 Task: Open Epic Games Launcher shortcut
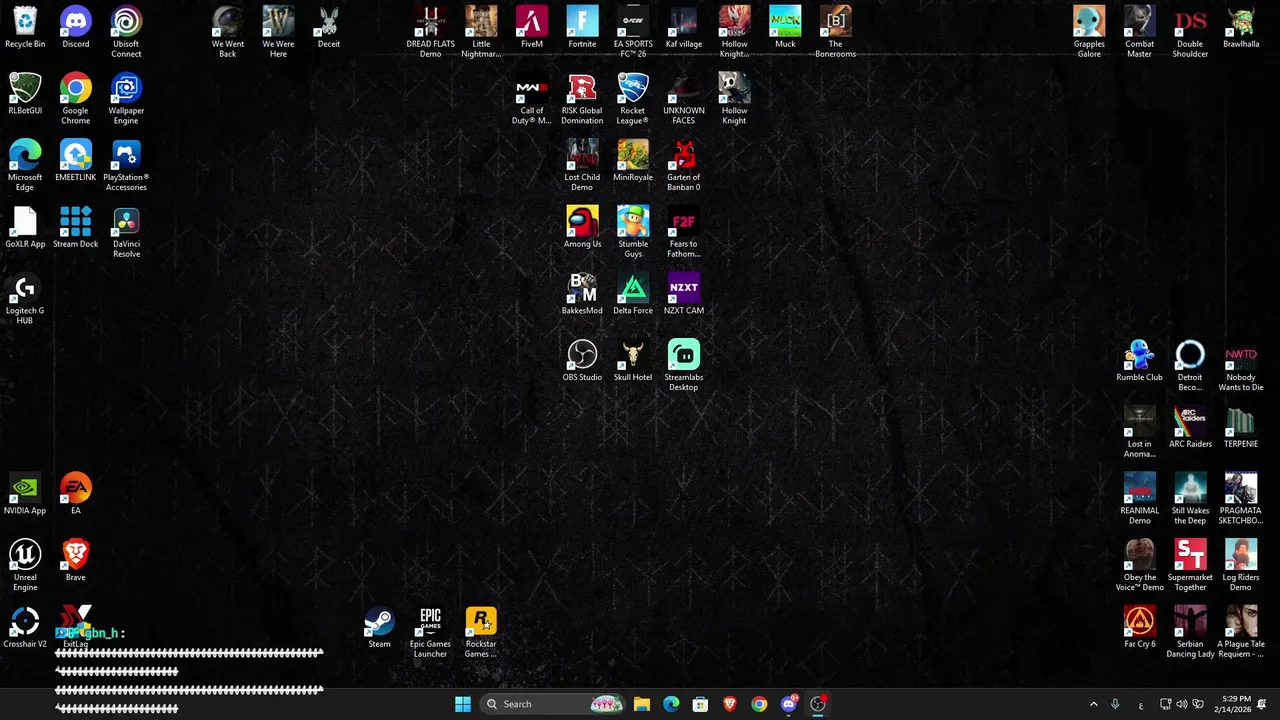coord(430,632)
